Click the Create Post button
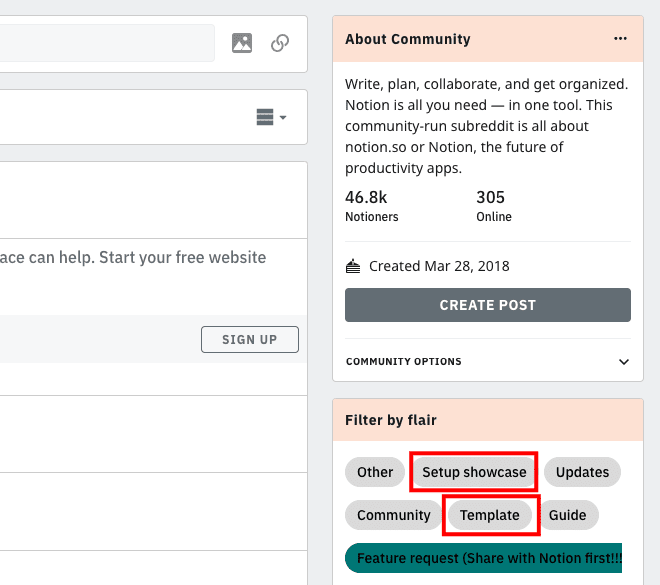660x585 pixels. 487,305
